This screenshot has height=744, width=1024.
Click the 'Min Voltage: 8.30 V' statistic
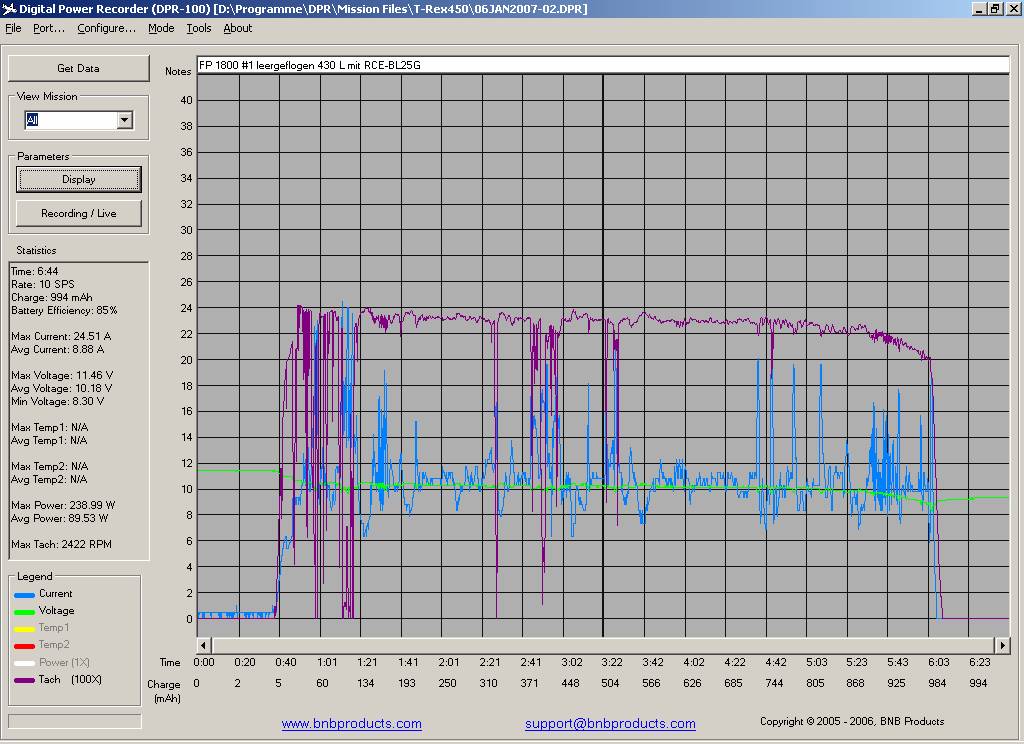click(57, 401)
